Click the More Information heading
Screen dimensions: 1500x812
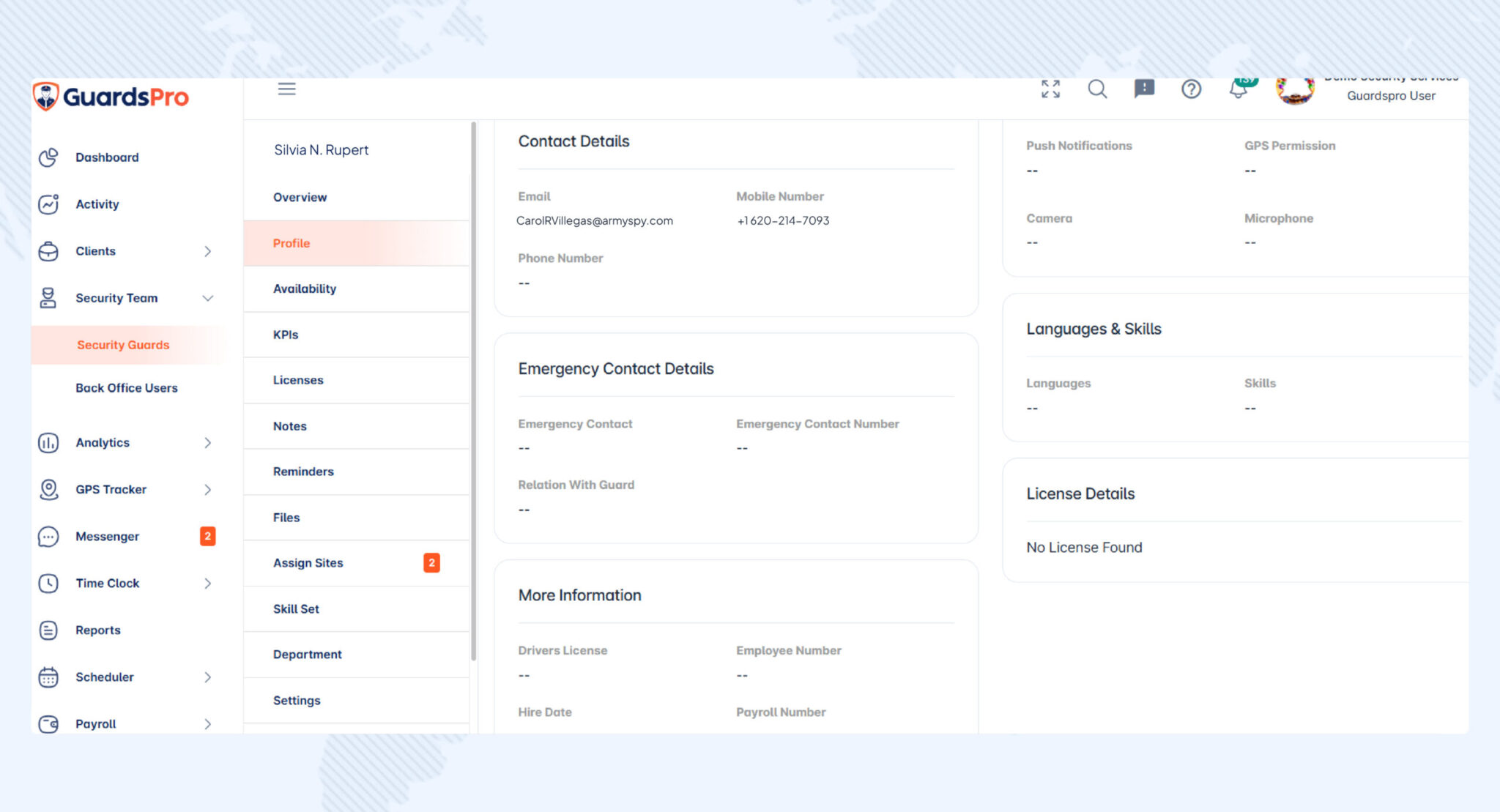(579, 595)
